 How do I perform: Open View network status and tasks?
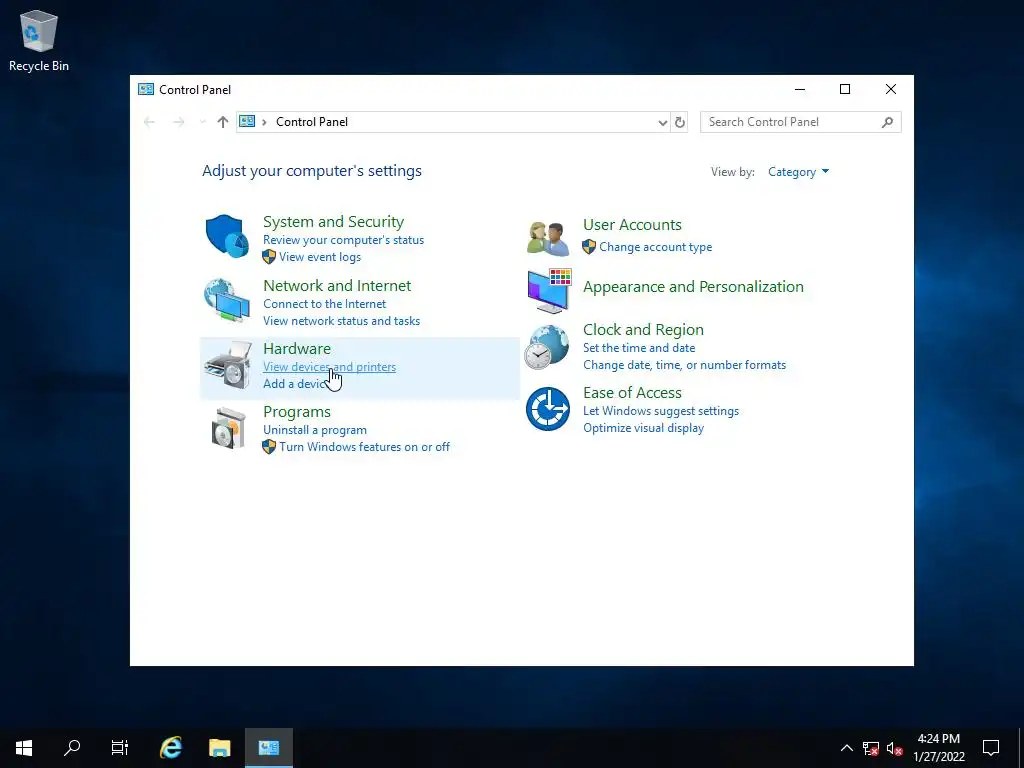pyautogui.click(x=341, y=321)
